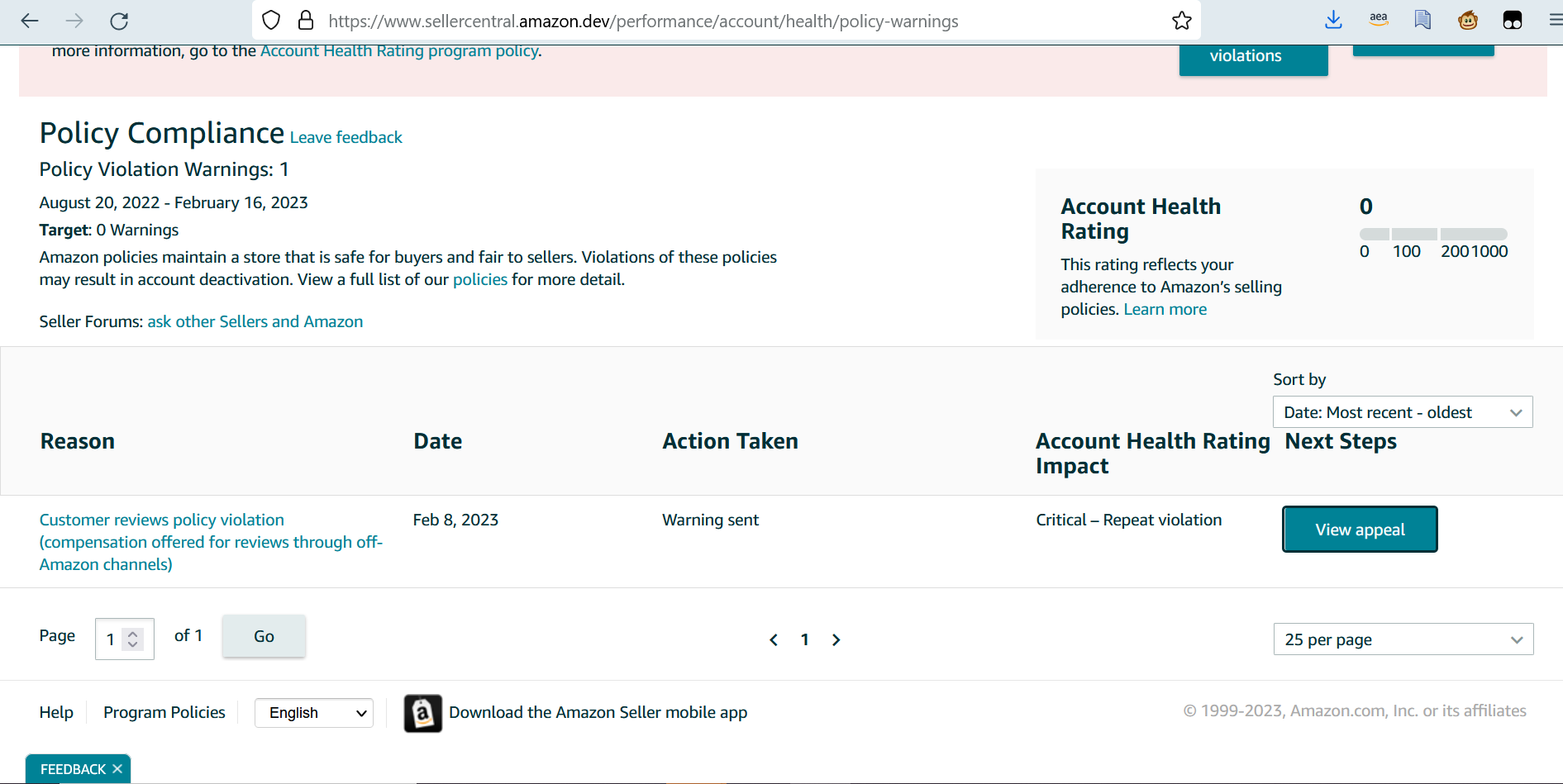Go back using the browser back arrow
This screenshot has height=784, width=1563.
pos(30,21)
